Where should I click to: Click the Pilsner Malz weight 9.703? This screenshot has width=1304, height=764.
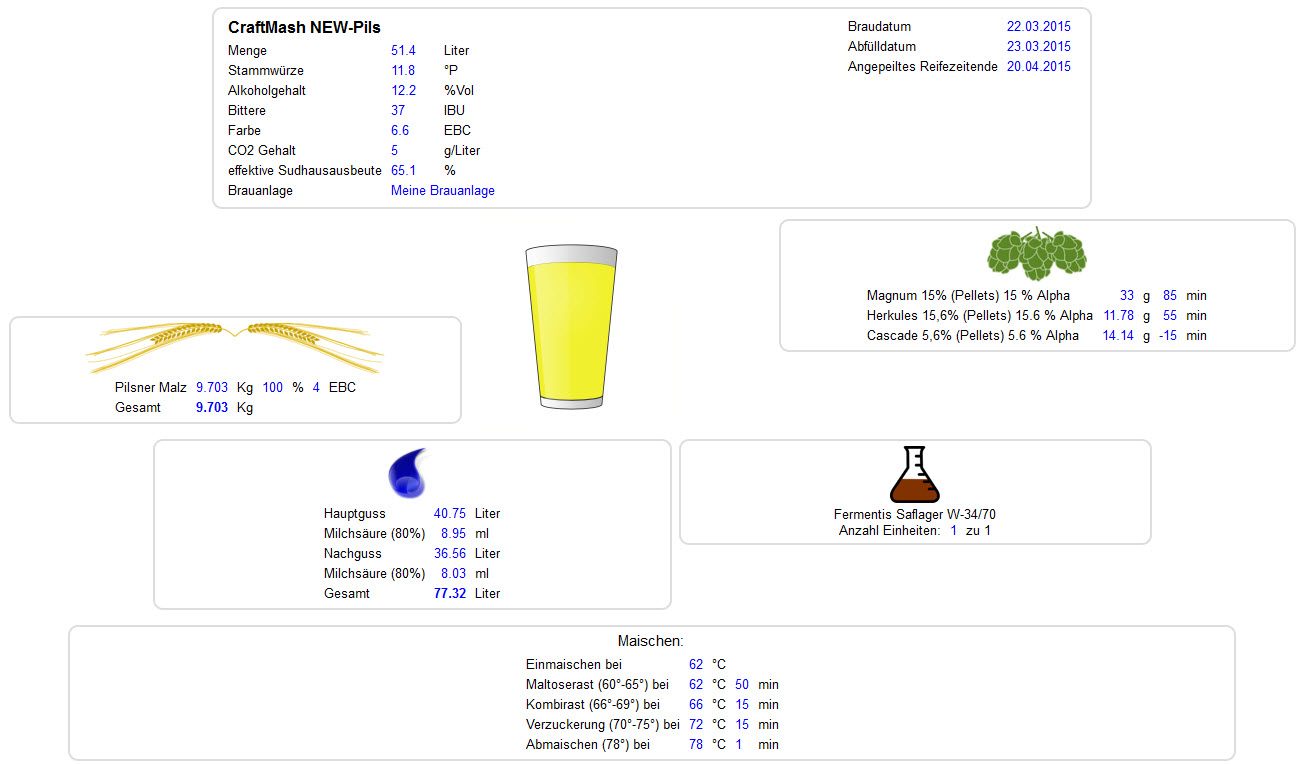click(x=212, y=387)
